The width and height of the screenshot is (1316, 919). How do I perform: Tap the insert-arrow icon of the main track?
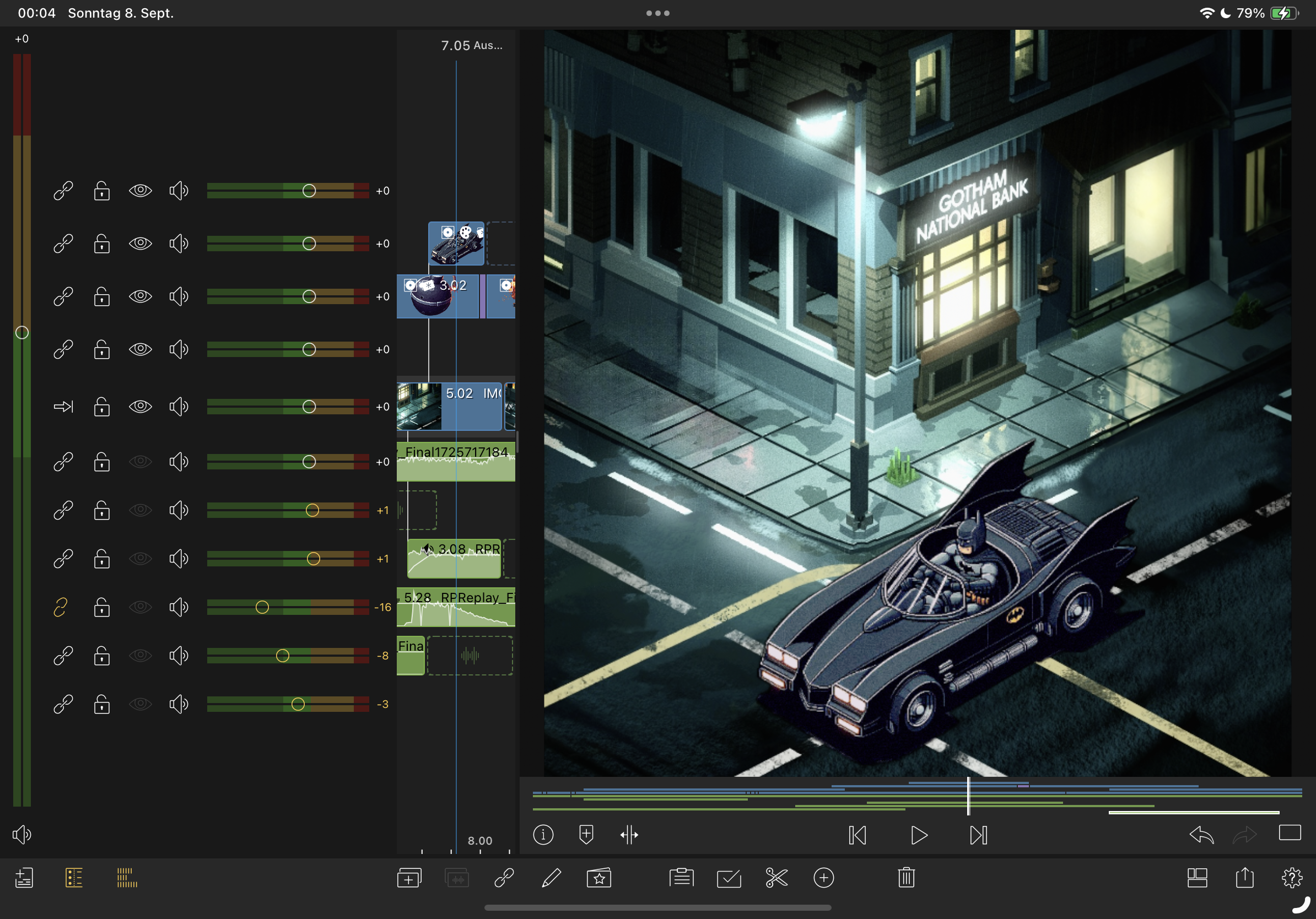63,407
